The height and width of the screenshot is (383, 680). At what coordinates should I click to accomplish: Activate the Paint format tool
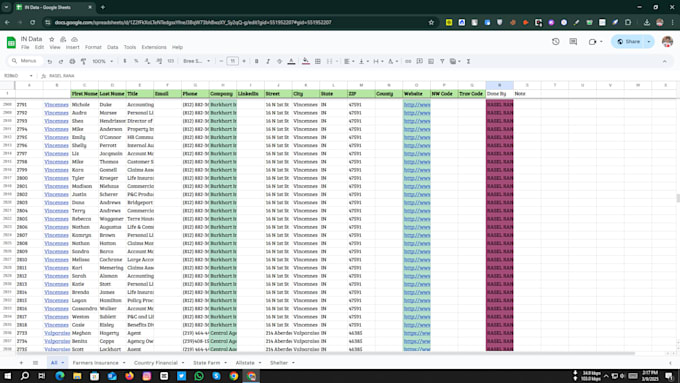[83, 62]
